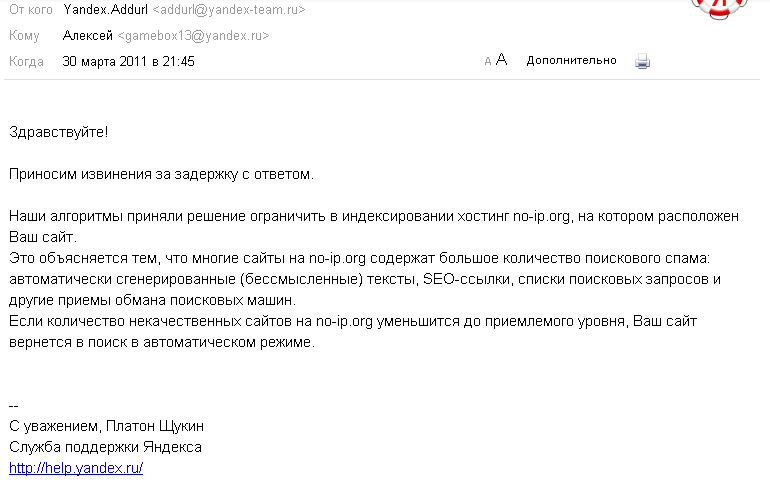Open the help.yandex.ru link
770x488 pixels.
(x=76, y=468)
